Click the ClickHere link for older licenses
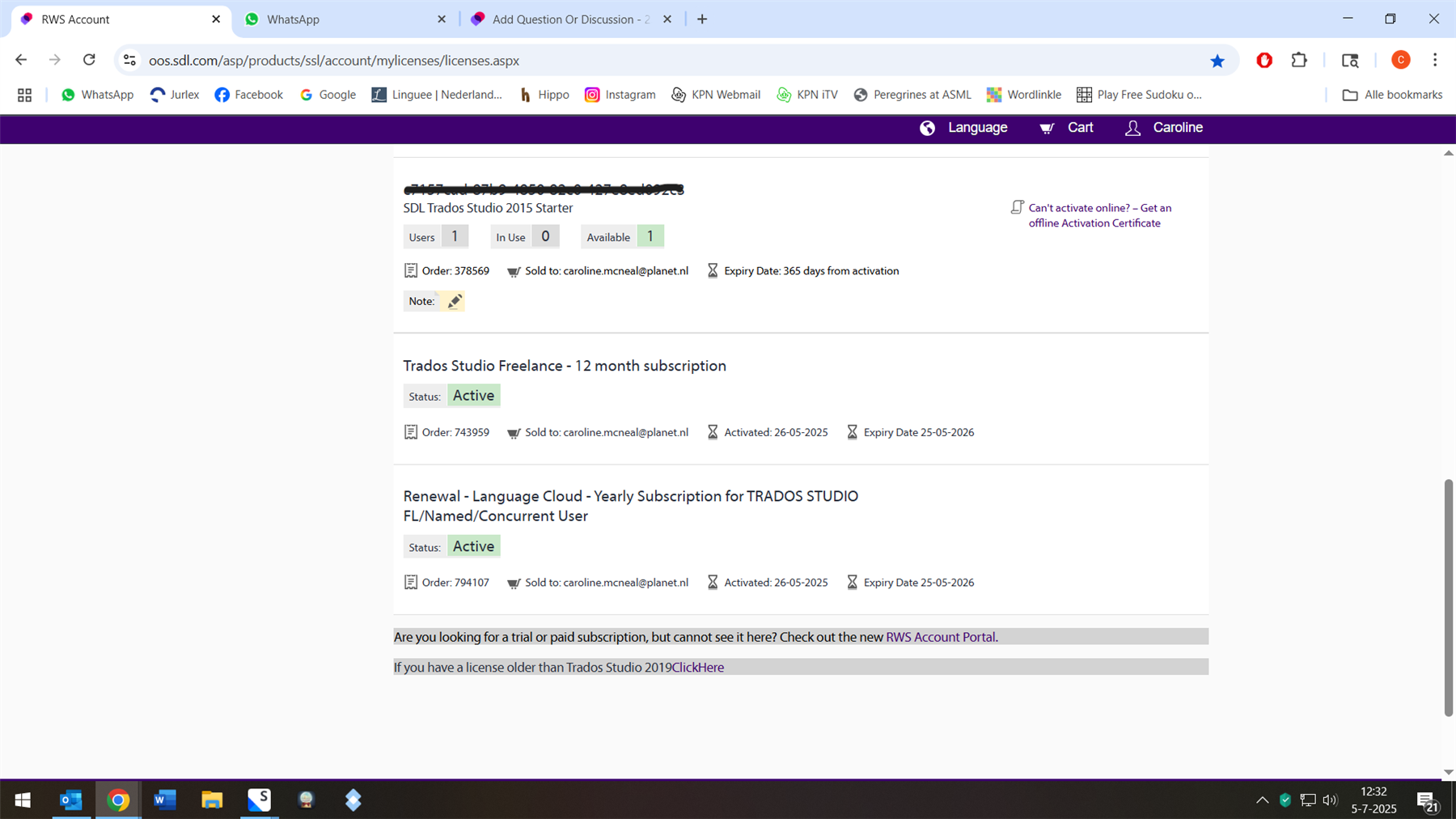This screenshot has width=1456, height=819. [696, 667]
